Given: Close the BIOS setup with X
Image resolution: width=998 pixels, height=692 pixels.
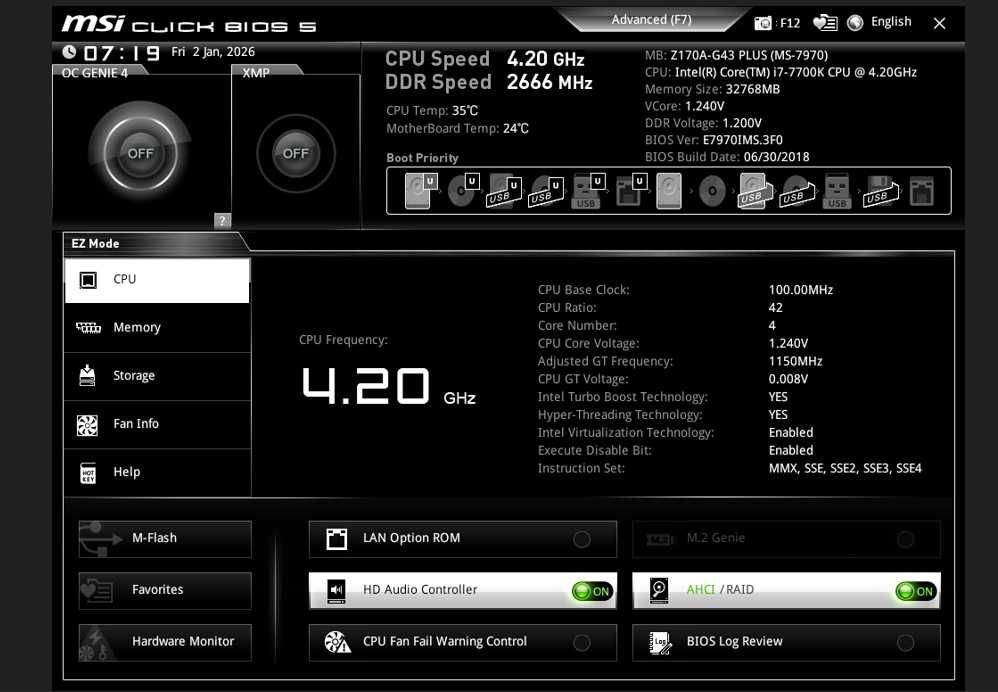Looking at the screenshot, I should coord(939,24).
